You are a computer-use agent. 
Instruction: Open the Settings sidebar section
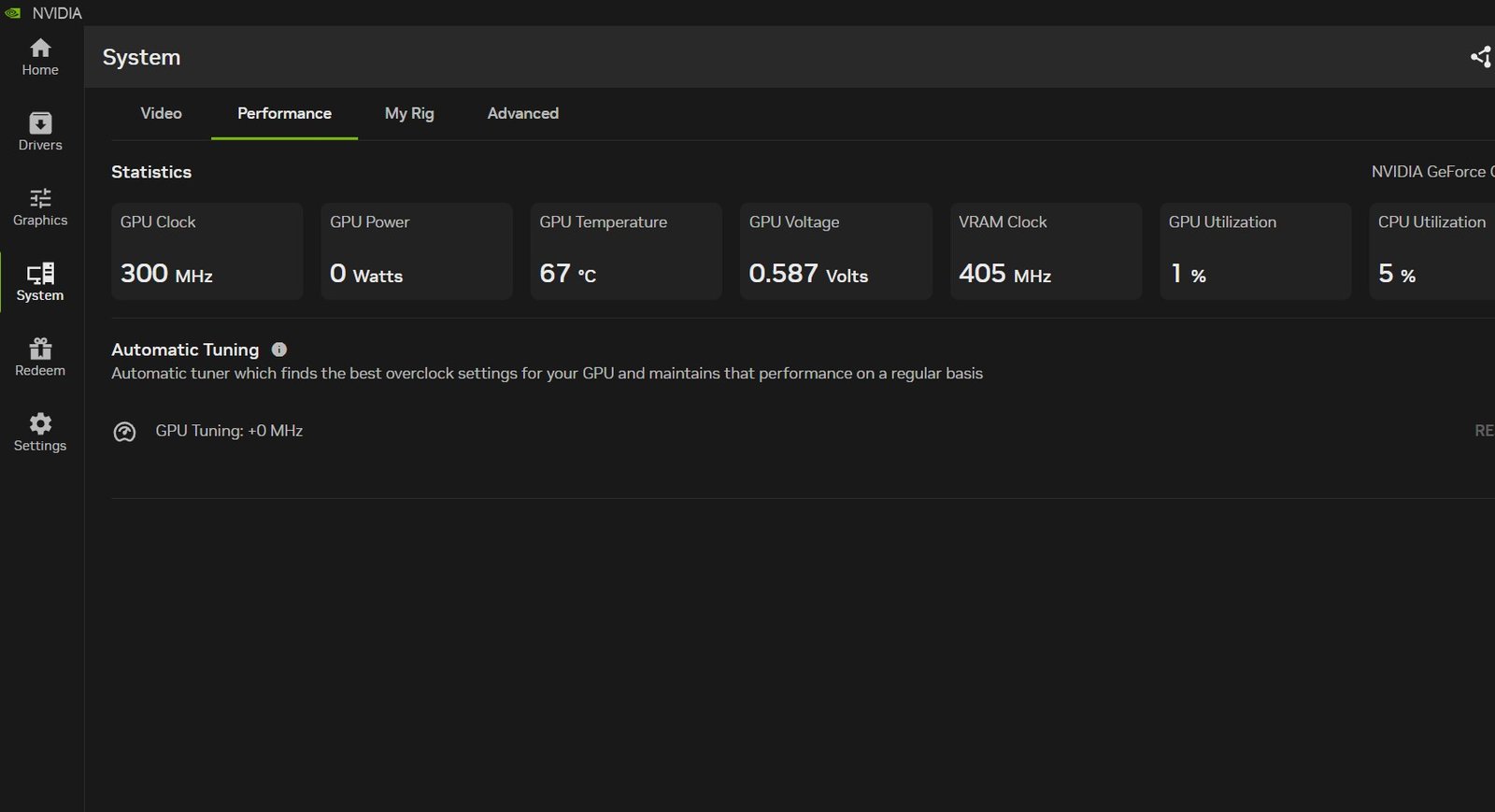point(40,433)
